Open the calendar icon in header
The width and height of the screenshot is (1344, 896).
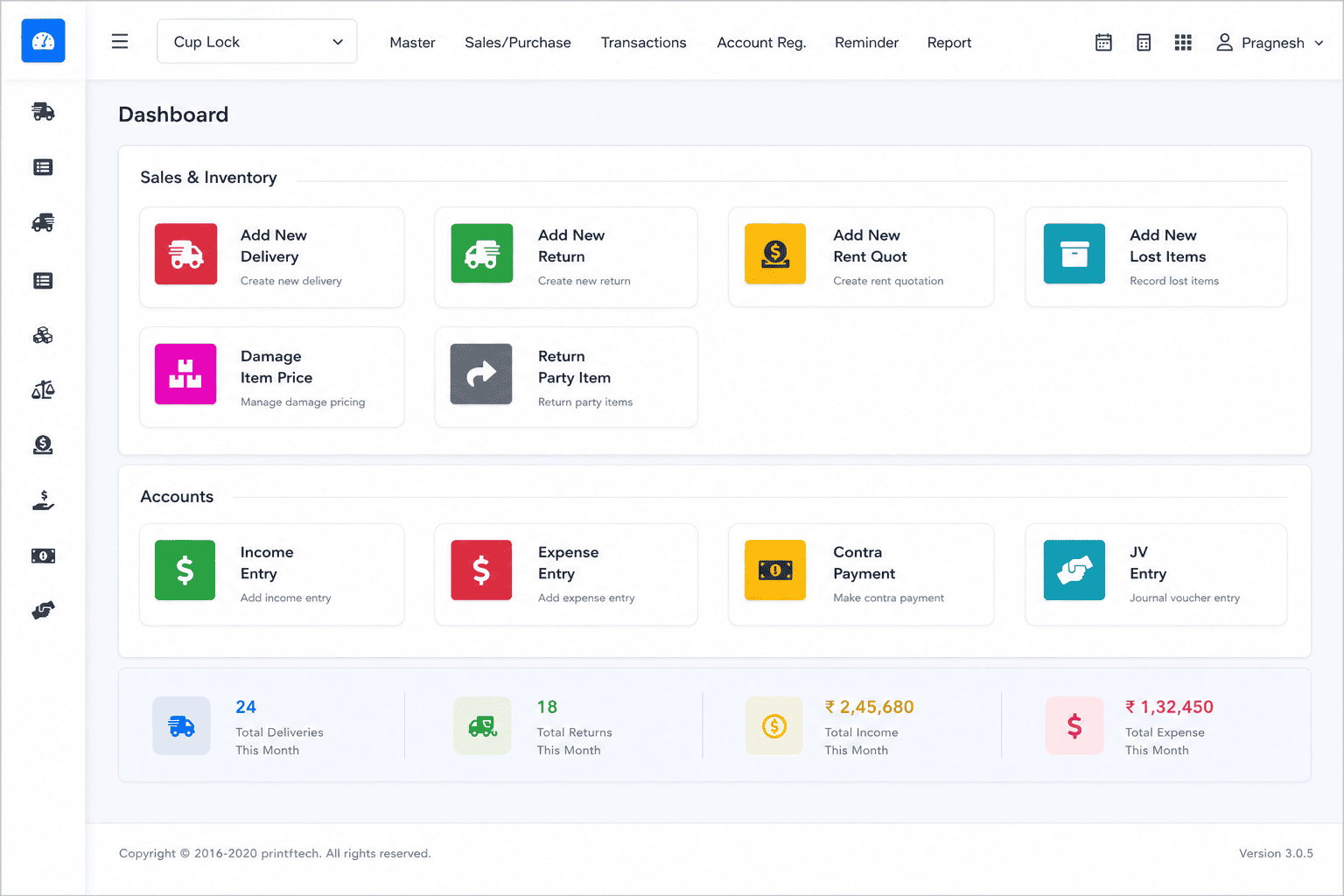tap(1103, 42)
